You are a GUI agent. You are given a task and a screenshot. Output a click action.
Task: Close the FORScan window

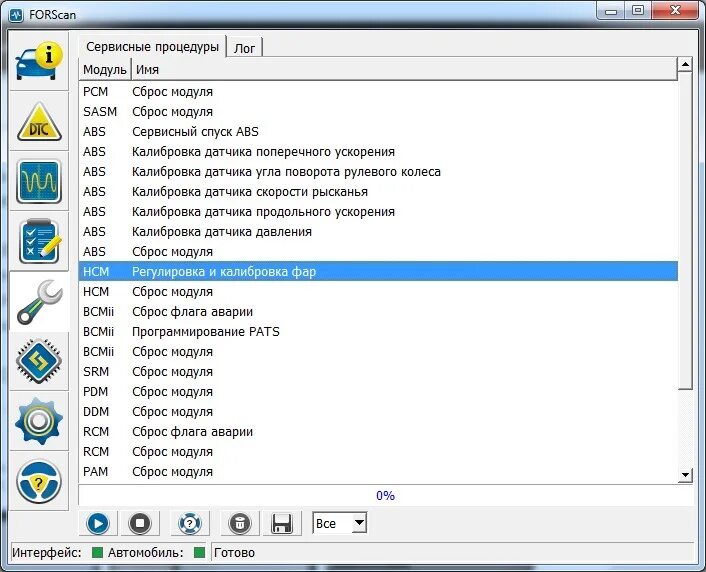(x=675, y=11)
